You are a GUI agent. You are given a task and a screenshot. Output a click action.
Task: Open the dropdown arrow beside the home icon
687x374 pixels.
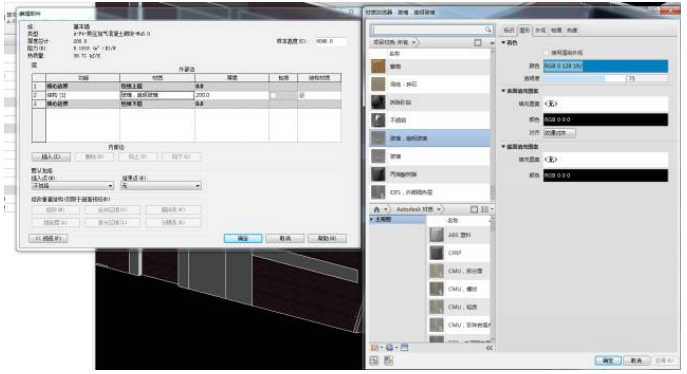[385, 209]
